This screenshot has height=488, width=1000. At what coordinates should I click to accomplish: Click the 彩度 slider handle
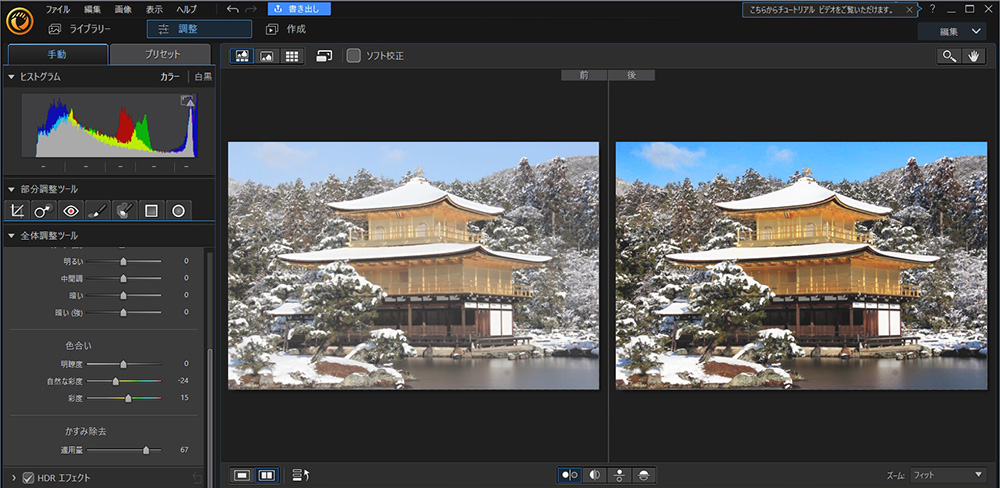coord(128,399)
